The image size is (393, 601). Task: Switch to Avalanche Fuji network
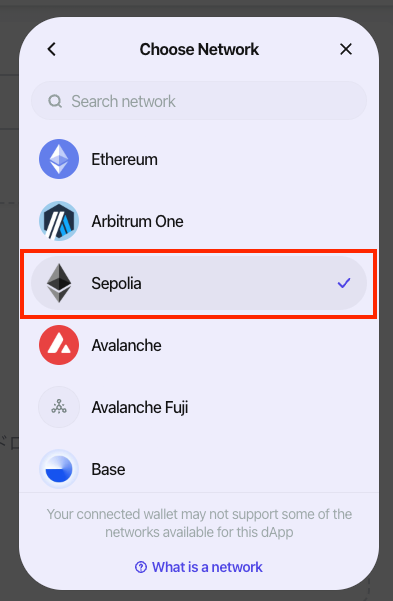tap(199, 407)
